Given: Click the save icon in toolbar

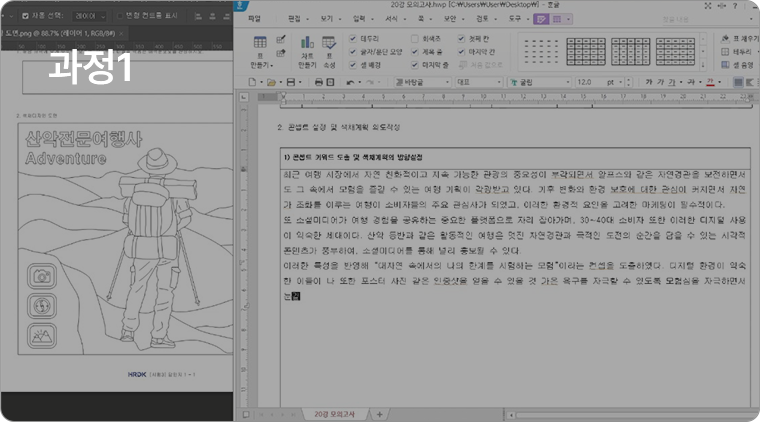Looking at the screenshot, I should pos(290,81).
